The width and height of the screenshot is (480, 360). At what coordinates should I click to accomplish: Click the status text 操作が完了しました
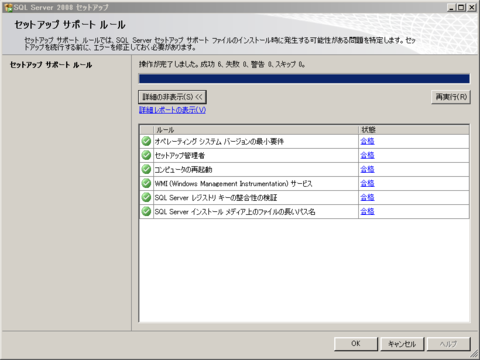[x=169, y=64]
